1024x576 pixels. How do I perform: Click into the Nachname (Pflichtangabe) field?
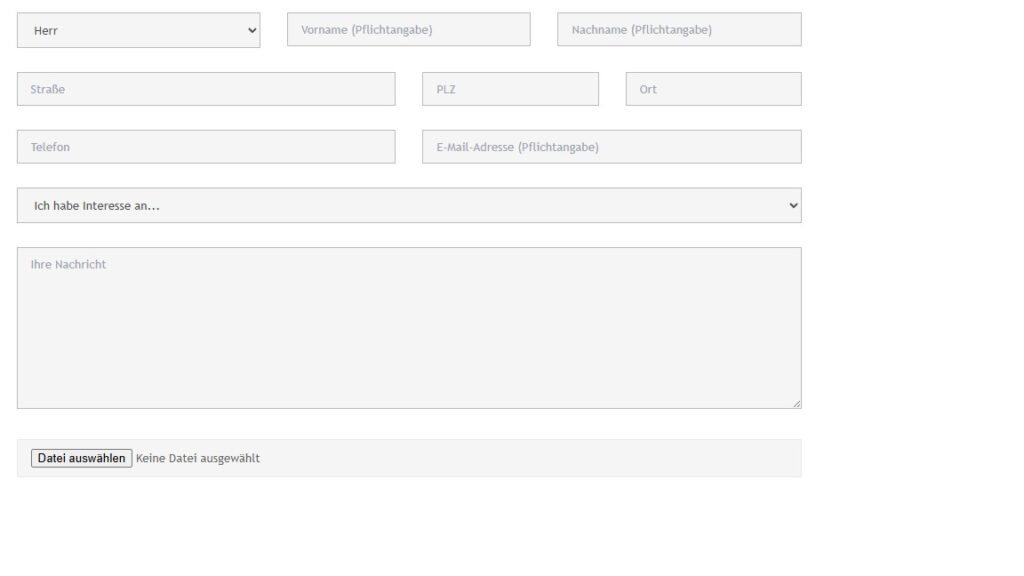(x=679, y=29)
